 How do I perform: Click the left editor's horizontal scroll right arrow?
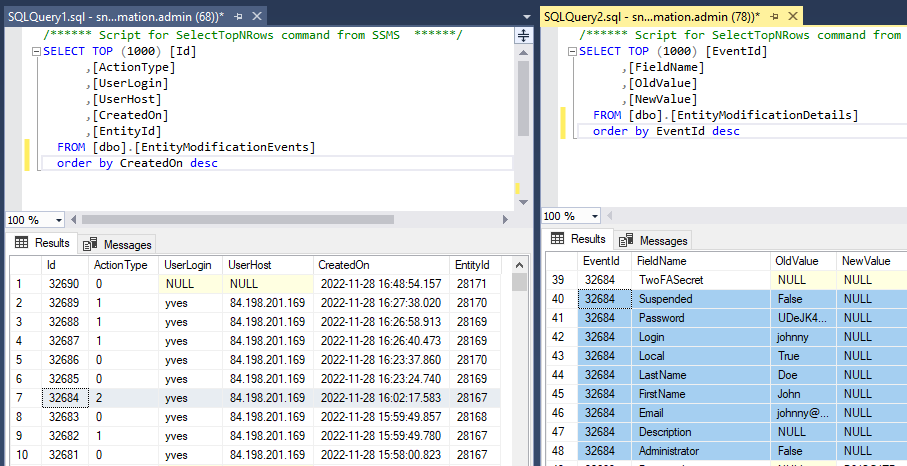click(x=506, y=220)
